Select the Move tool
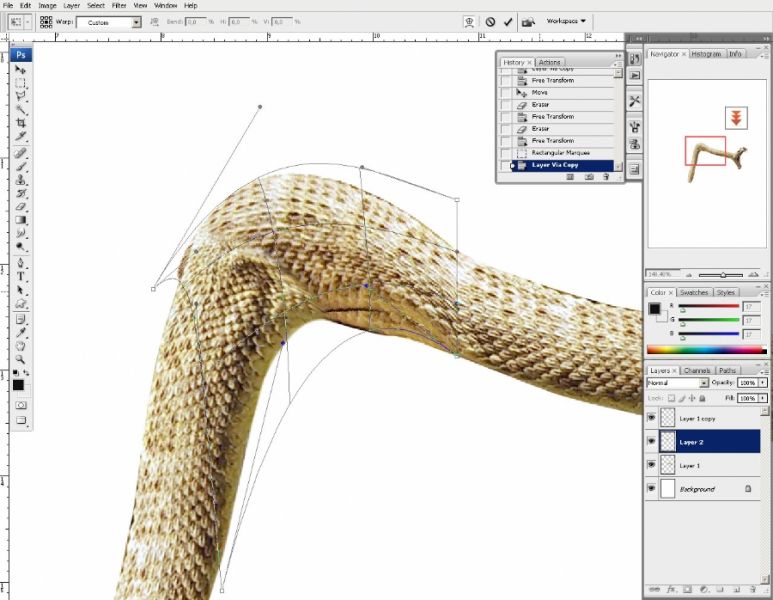This screenshot has width=773, height=600. point(20,70)
